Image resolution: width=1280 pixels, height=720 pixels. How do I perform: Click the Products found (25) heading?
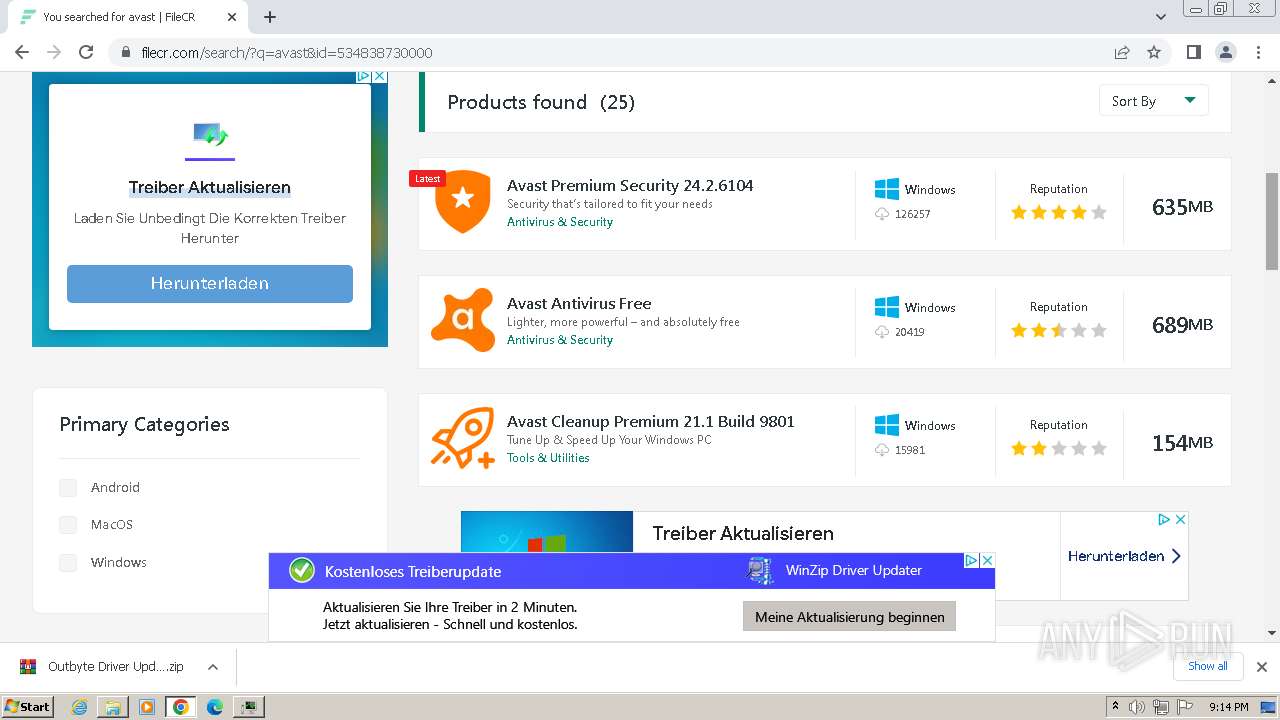[x=540, y=102]
